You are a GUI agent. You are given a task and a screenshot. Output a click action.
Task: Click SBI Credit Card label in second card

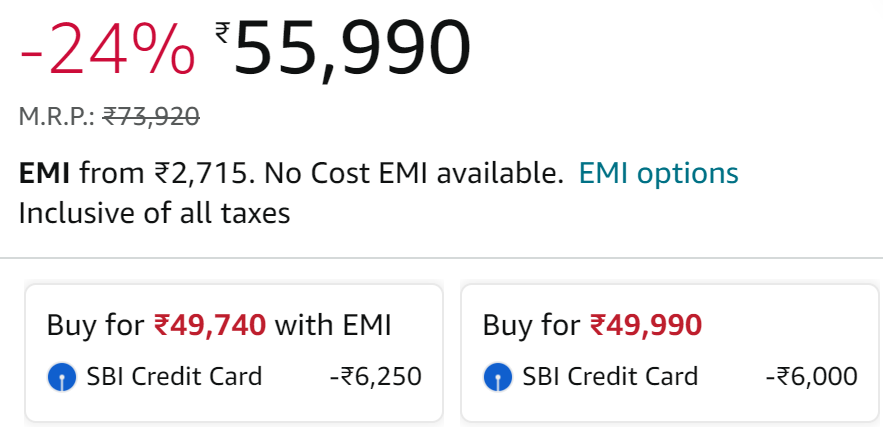(610, 377)
